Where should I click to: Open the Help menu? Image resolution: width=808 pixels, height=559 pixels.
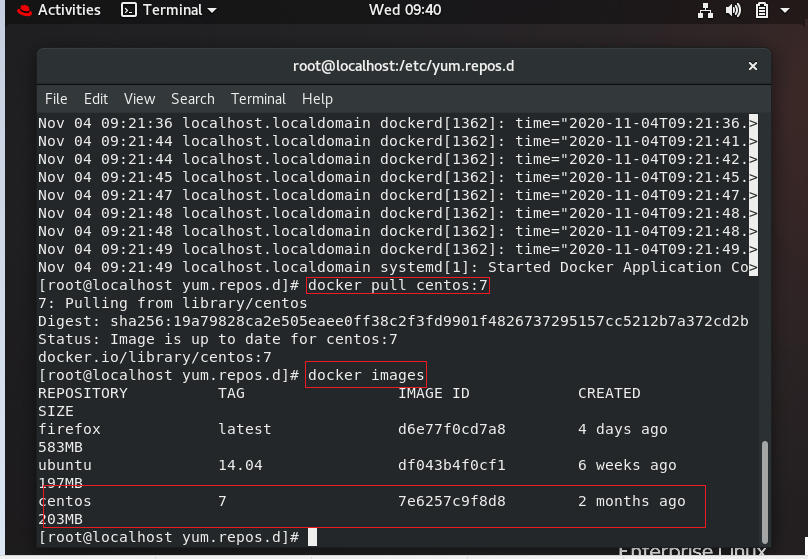317,99
